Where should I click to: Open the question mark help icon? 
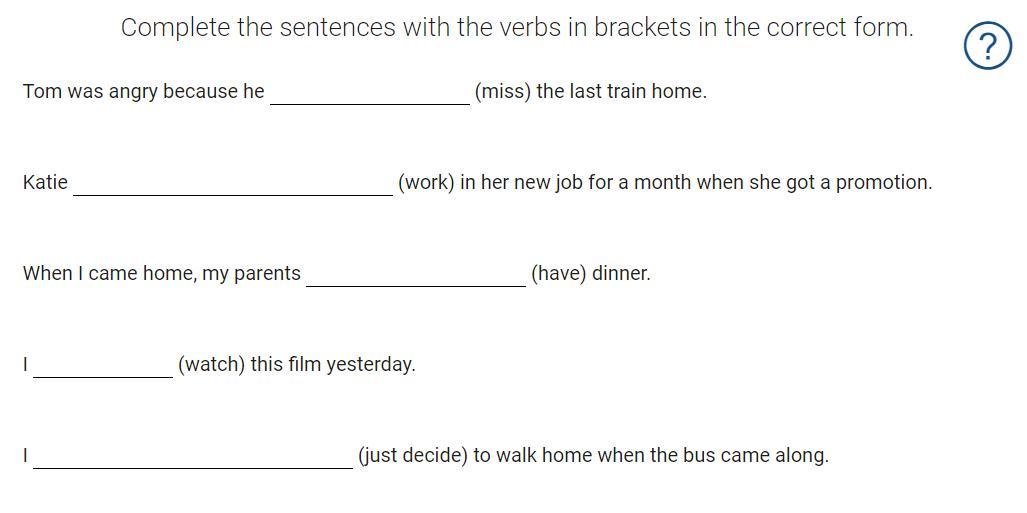[987, 46]
